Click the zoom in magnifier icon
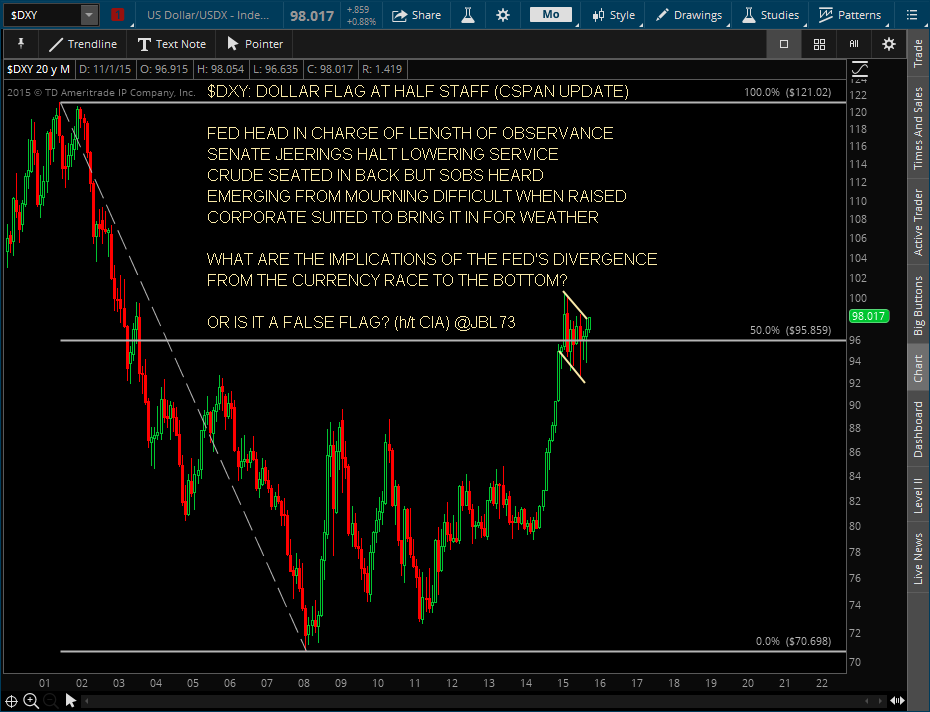Image resolution: width=930 pixels, height=712 pixels. click(31, 701)
